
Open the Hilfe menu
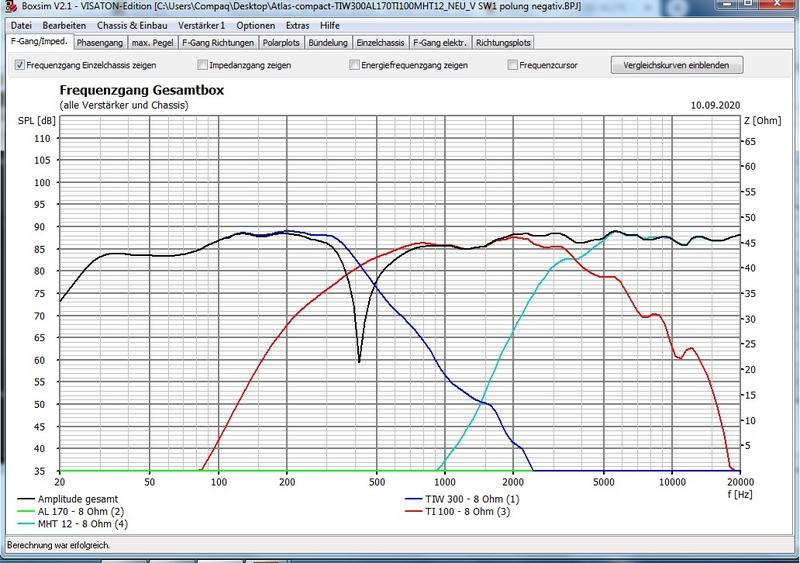tap(330, 24)
